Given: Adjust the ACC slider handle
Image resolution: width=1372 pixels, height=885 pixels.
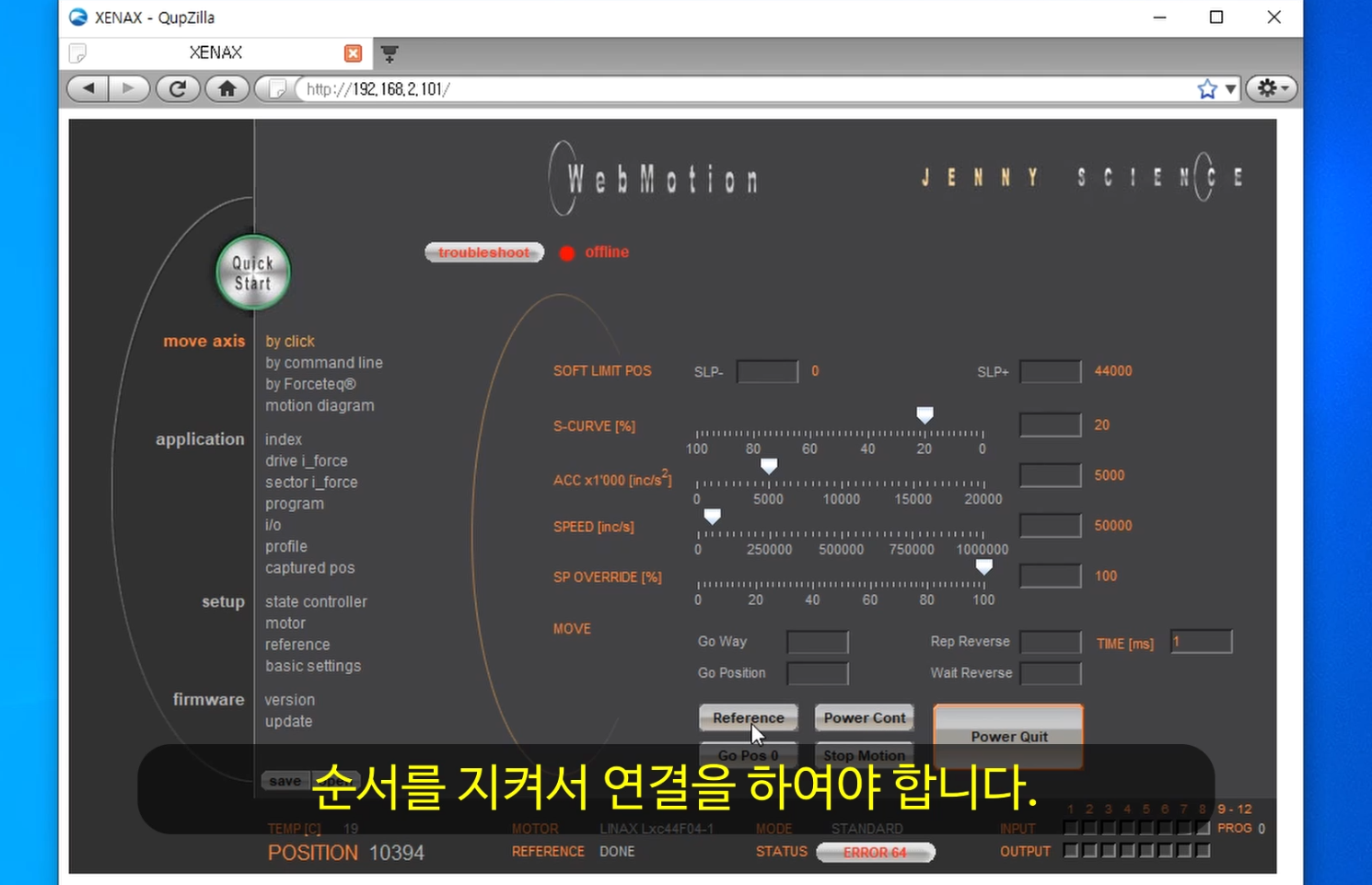Looking at the screenshot, I should pyautogui.click(x=769, y=466).
